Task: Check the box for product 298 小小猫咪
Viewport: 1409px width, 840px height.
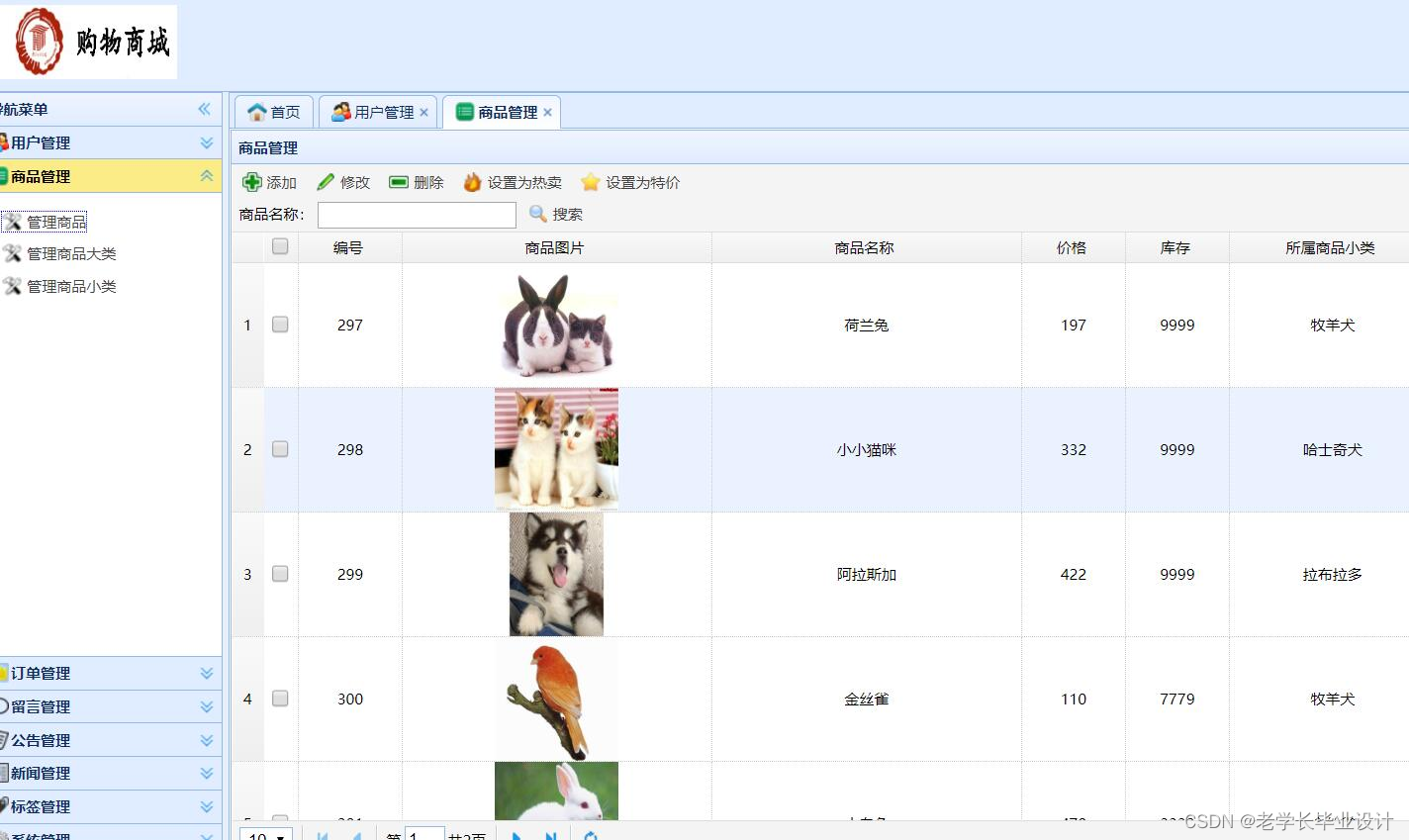Action: tap(280, 449)
